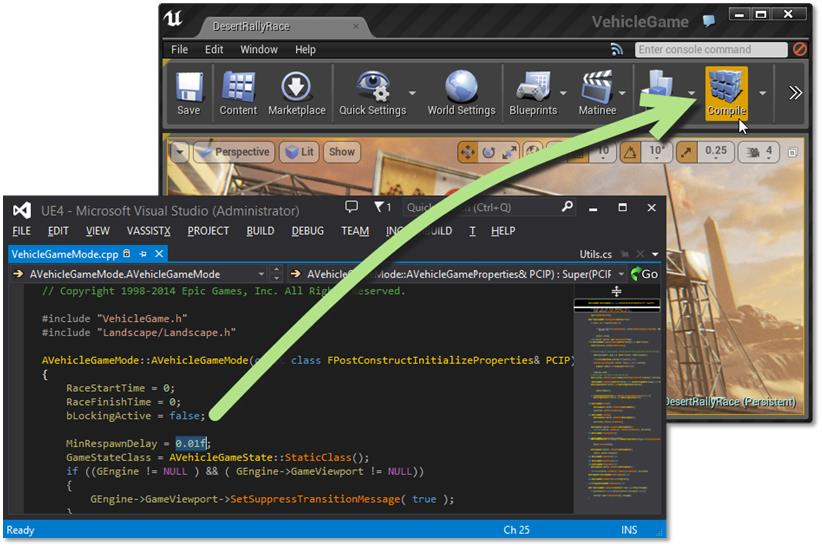
Task: Click the Save toolbar icon in Unreal Editor
Action: (x=189, y=93)
